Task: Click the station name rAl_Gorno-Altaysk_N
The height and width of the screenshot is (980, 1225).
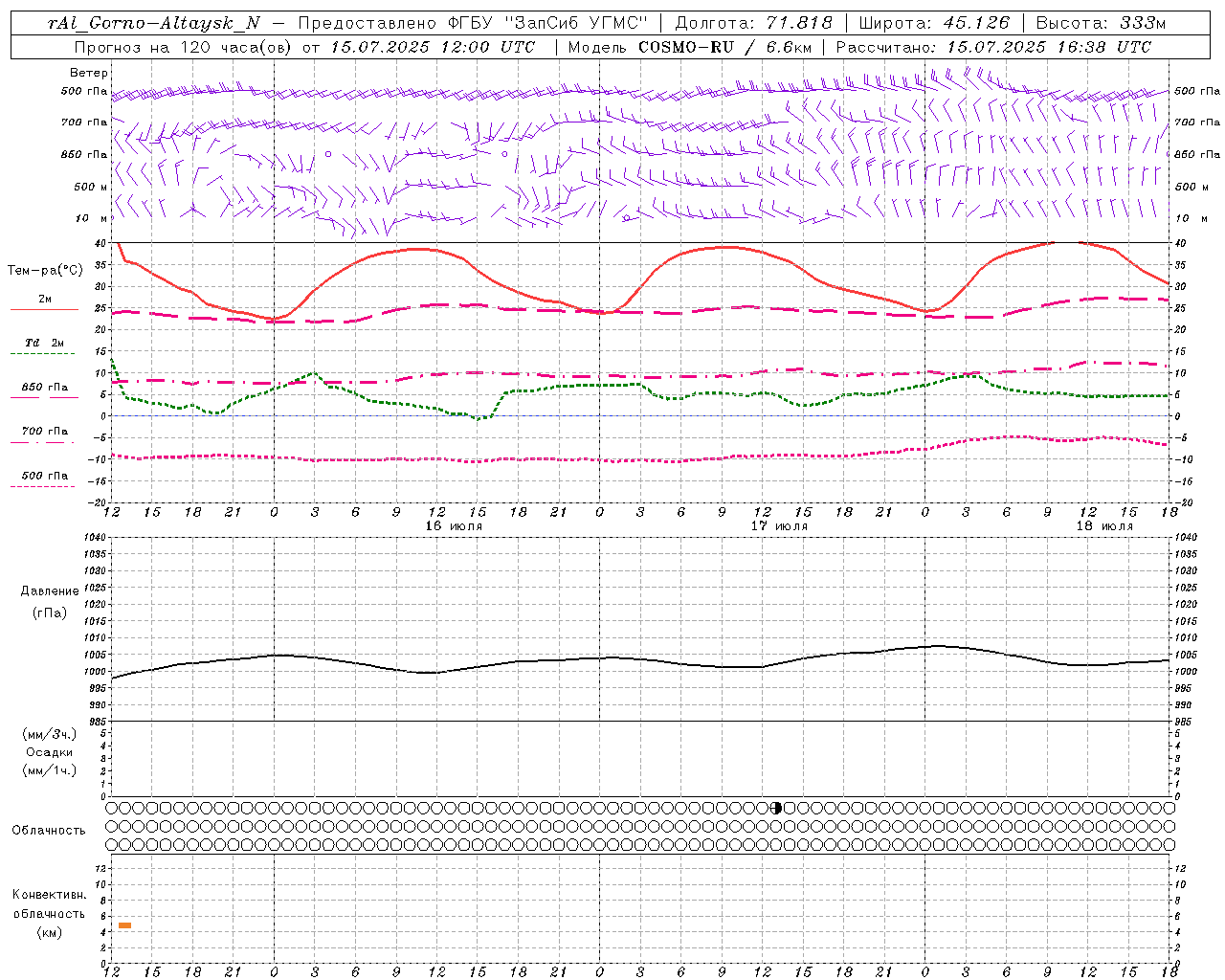Action: point(153,23)
